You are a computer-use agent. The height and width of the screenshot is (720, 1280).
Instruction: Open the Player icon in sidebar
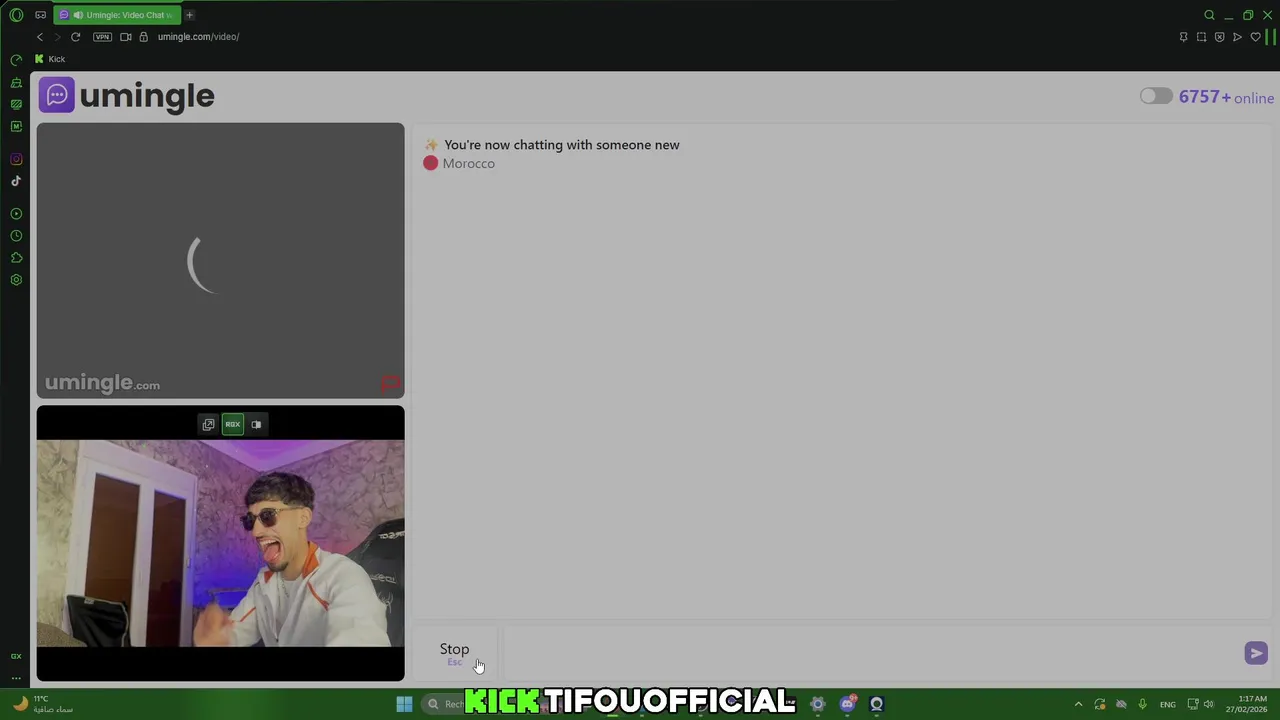point(16,214)
